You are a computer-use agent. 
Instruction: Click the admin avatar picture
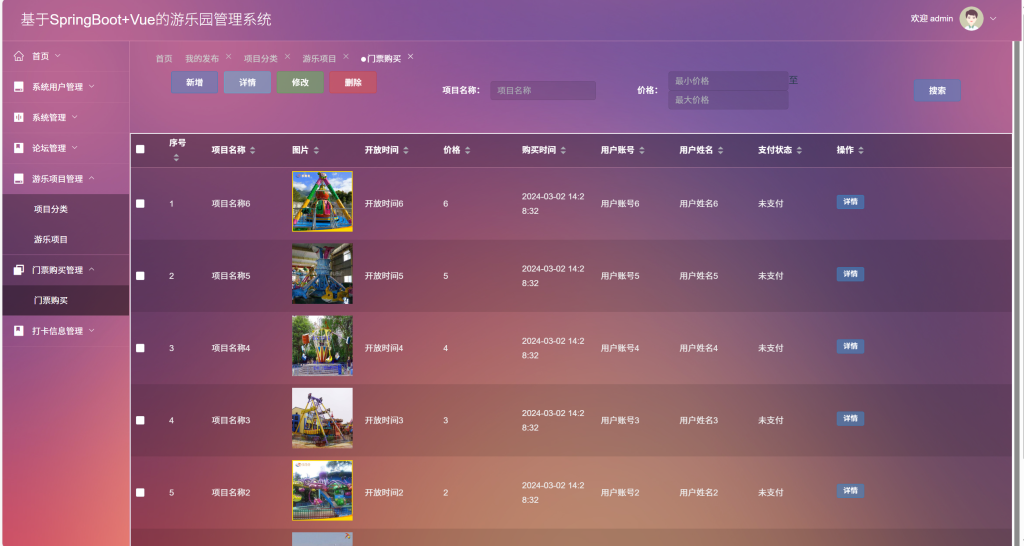(971, 19)
